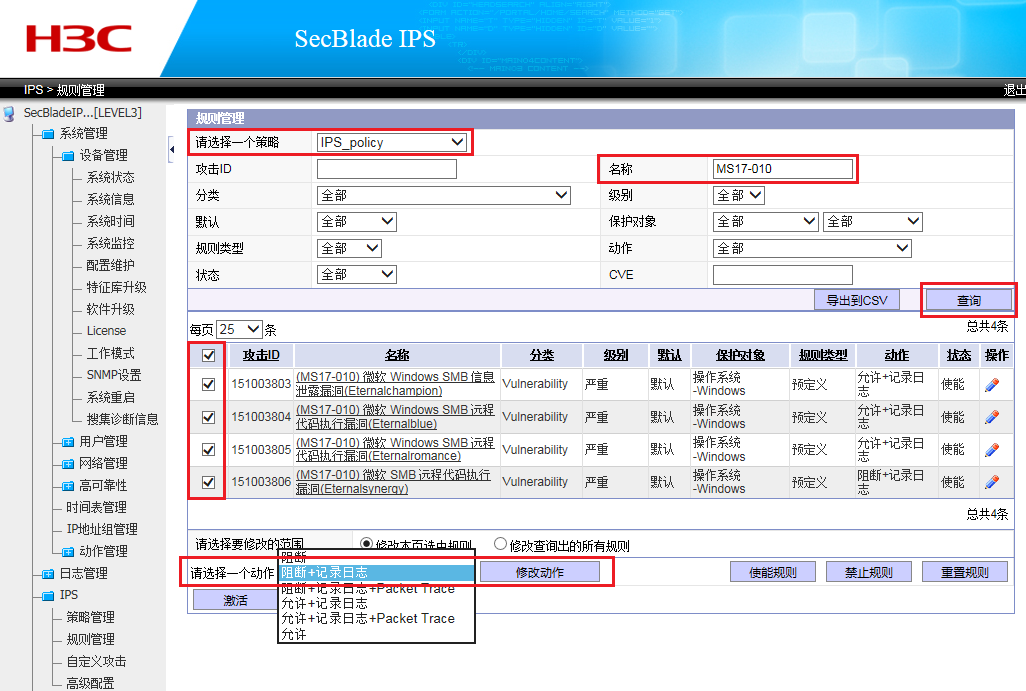Click the 修改动作 button
The height and width of the screenshot is (691, 1026).
point(540,573)
